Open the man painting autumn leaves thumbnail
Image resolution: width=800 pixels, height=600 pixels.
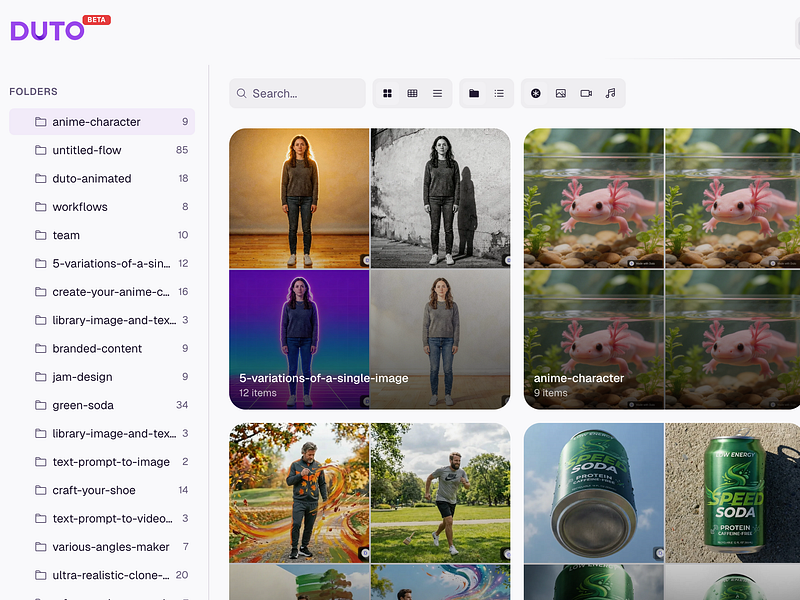pos(299,493)
